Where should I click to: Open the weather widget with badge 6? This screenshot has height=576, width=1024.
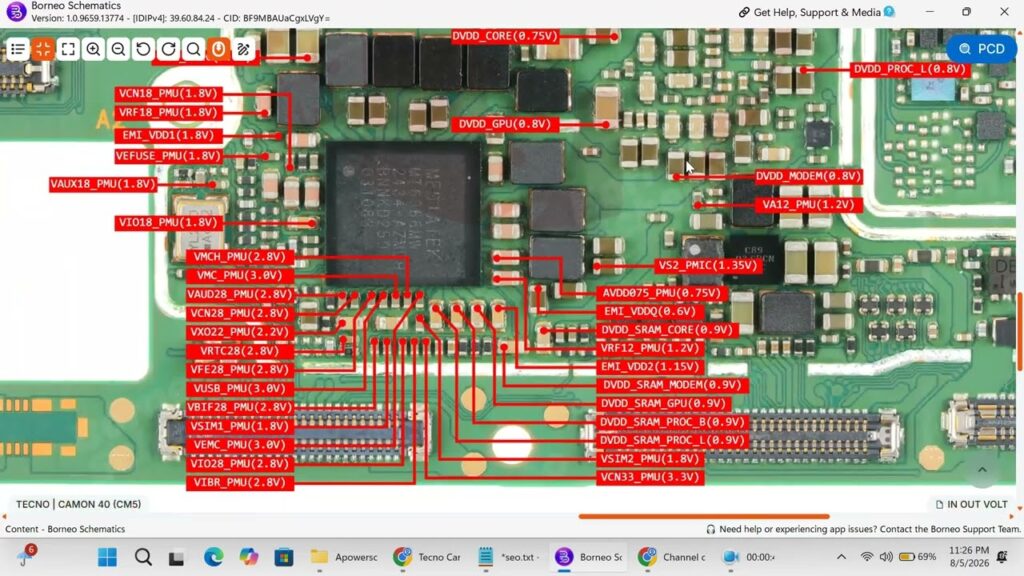click(26, 556)
